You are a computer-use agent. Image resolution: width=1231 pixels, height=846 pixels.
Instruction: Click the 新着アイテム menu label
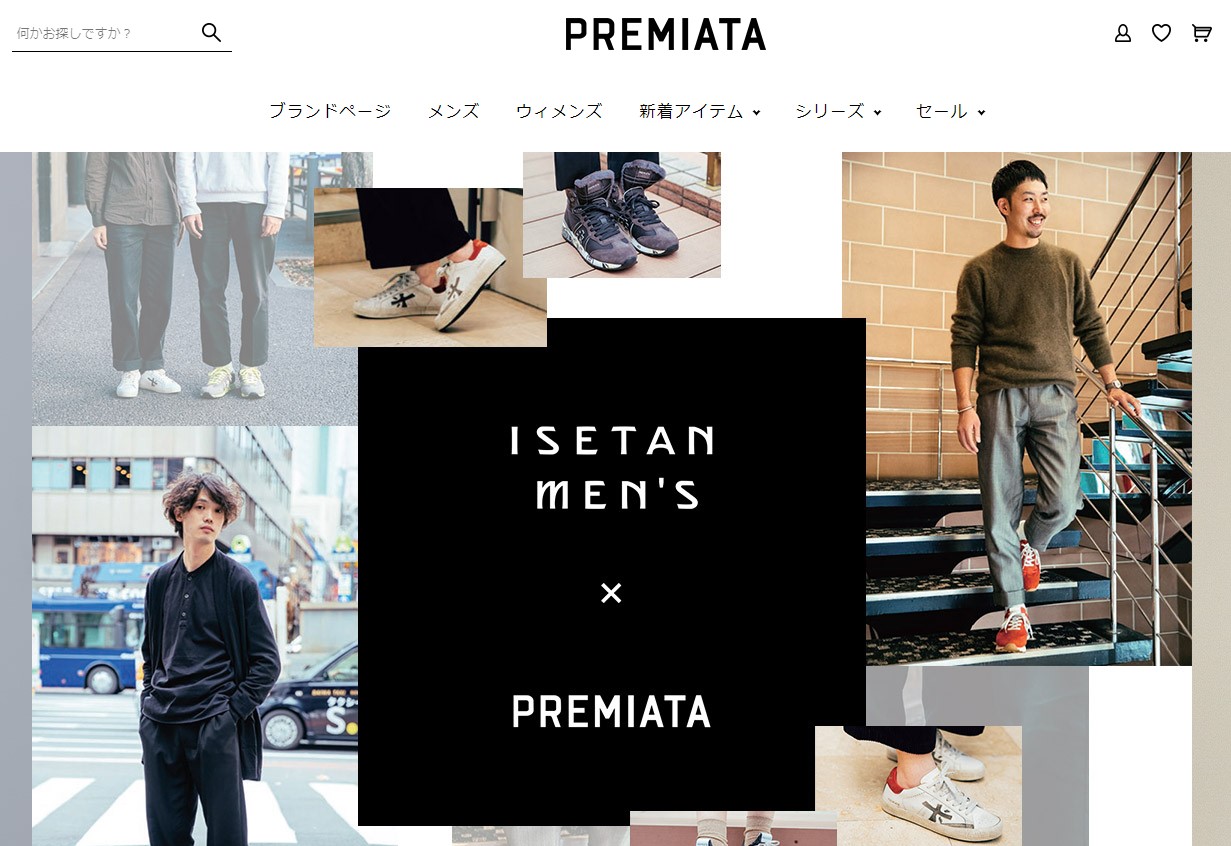[691, 111]
